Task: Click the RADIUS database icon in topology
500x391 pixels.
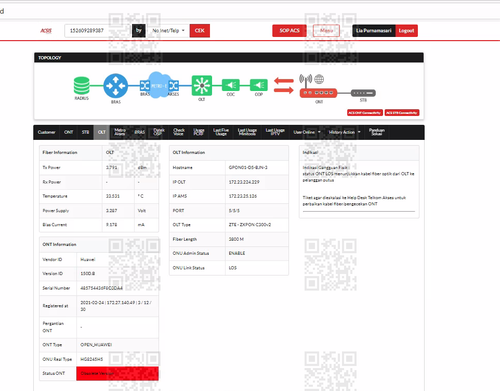Action: tap(82, 86)
